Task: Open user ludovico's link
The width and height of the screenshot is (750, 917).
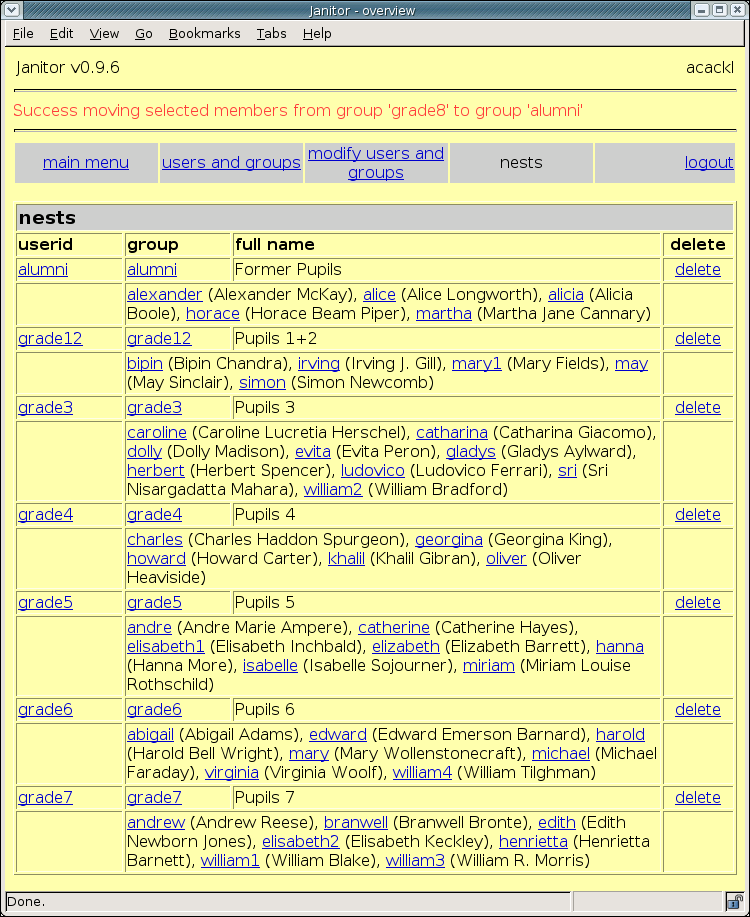Action: pos(373,471)
